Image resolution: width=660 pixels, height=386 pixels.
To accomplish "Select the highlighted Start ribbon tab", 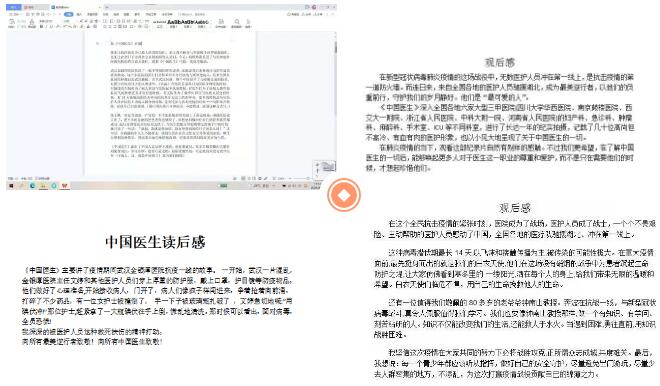I will 69,14.
